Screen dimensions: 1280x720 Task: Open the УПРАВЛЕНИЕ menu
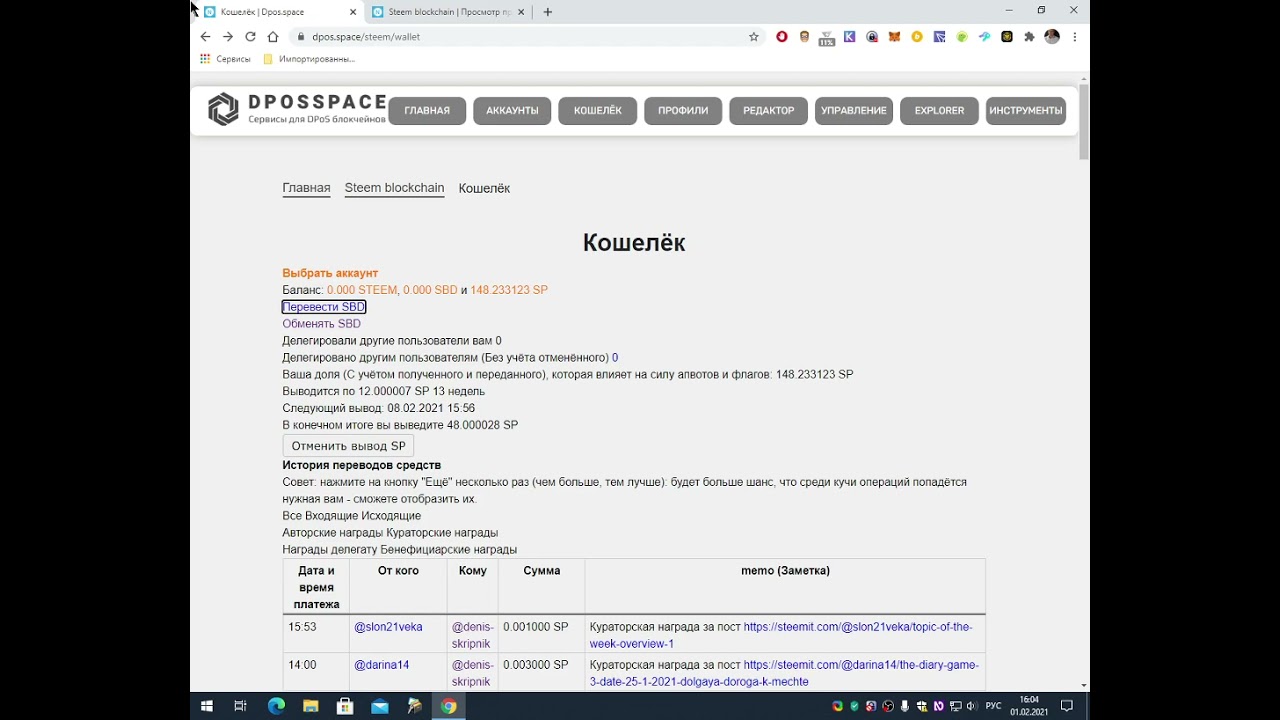[854, 110]
